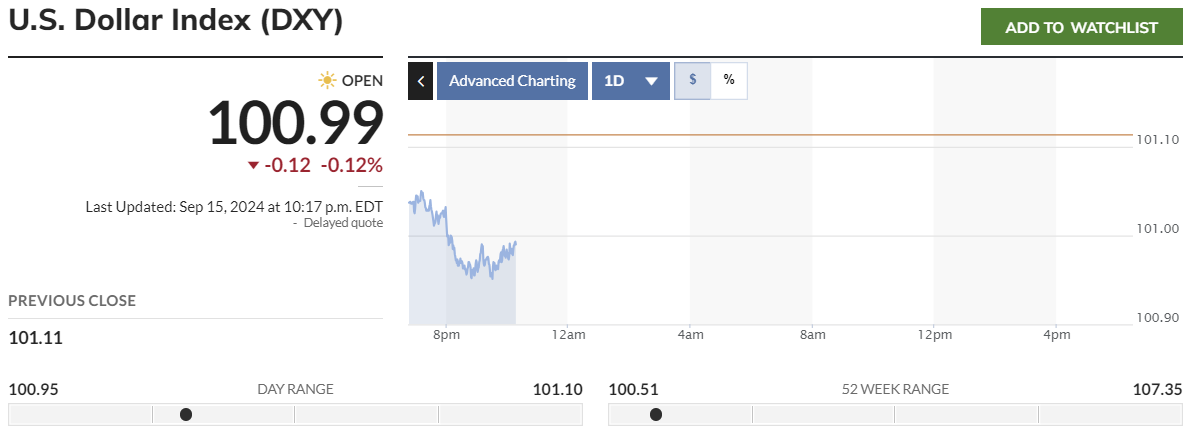The image size is (1190, 435).
Task: Open Advanced Charting
Action: tap(512, 81)
